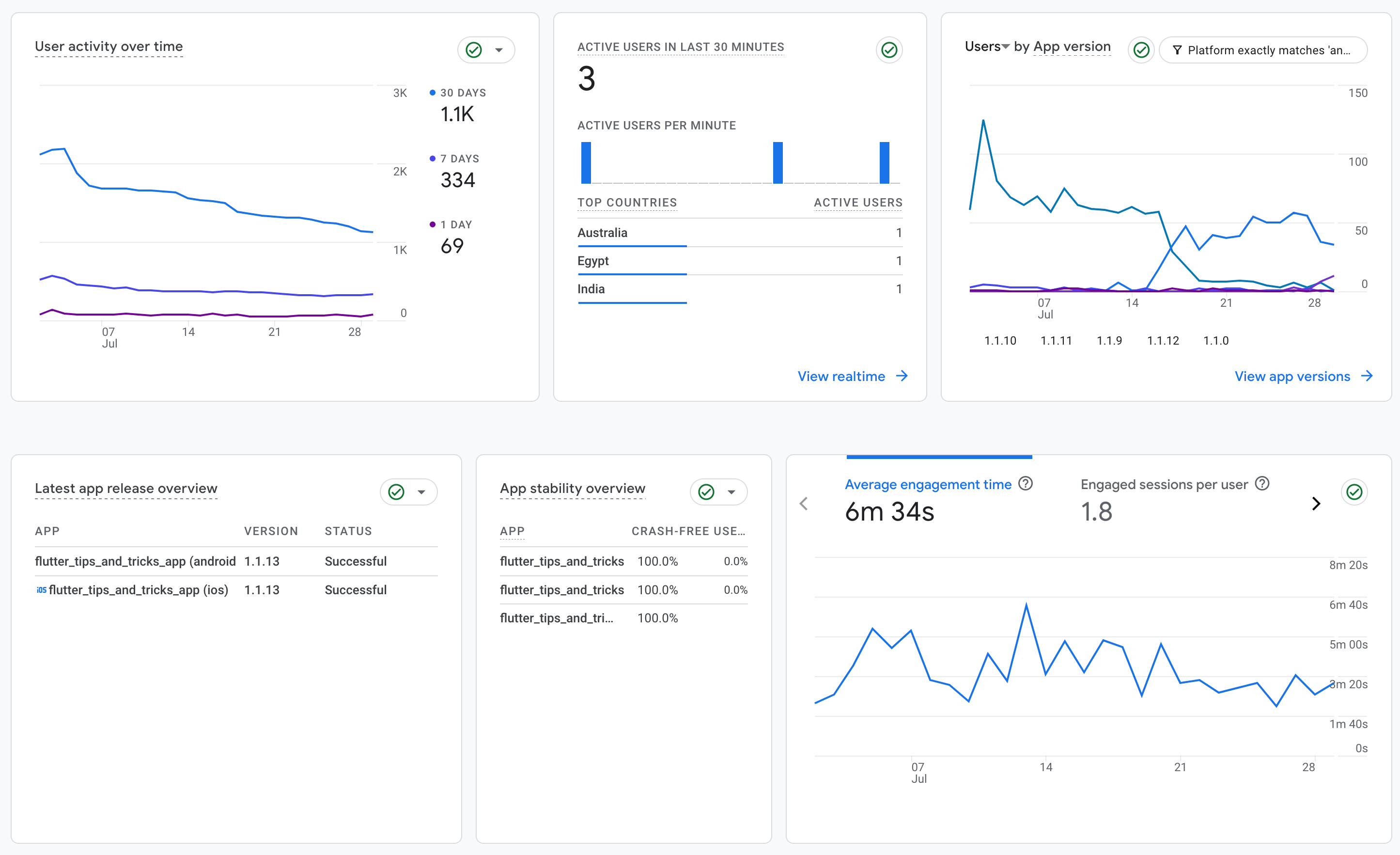Select the Average engagement time tab

pos(928,484)
